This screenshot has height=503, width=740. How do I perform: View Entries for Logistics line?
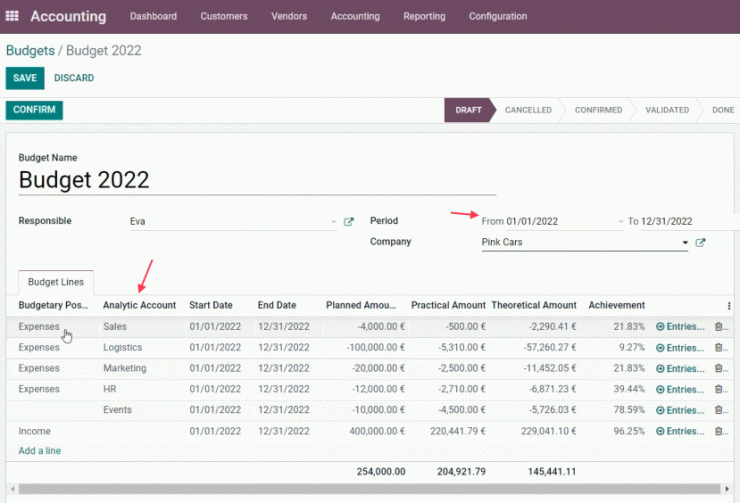pos(680,348)
